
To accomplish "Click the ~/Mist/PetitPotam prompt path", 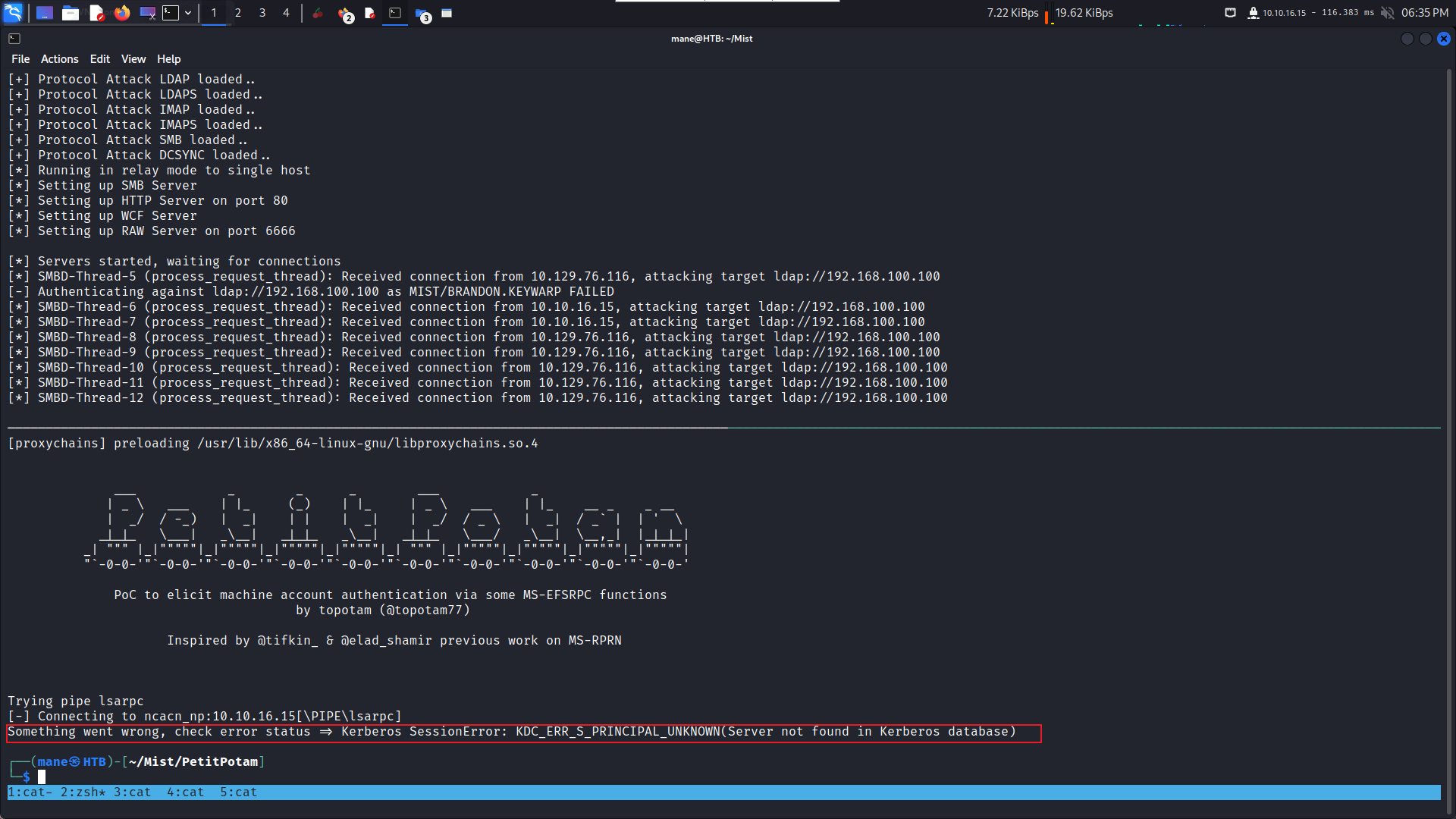I will (193, 762).
